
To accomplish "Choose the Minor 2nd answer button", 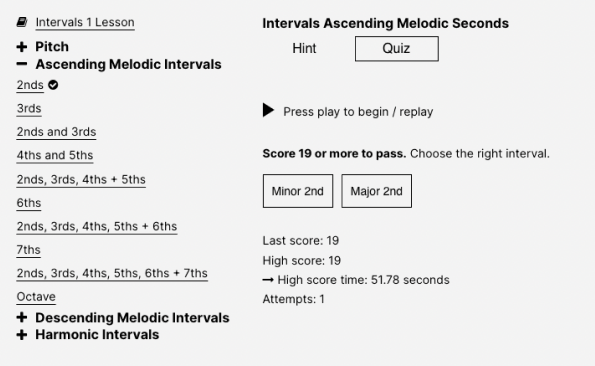I will pos(298,191).
